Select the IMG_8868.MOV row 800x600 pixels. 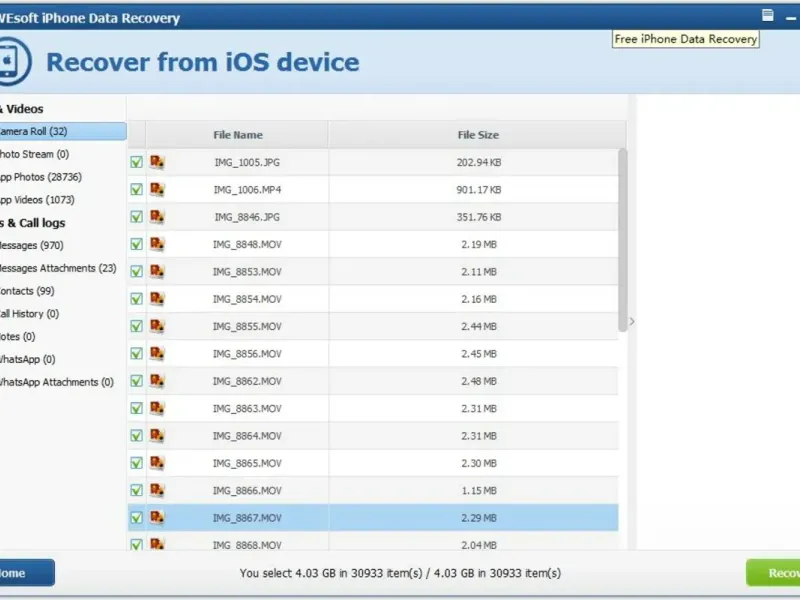click(373, 541)
